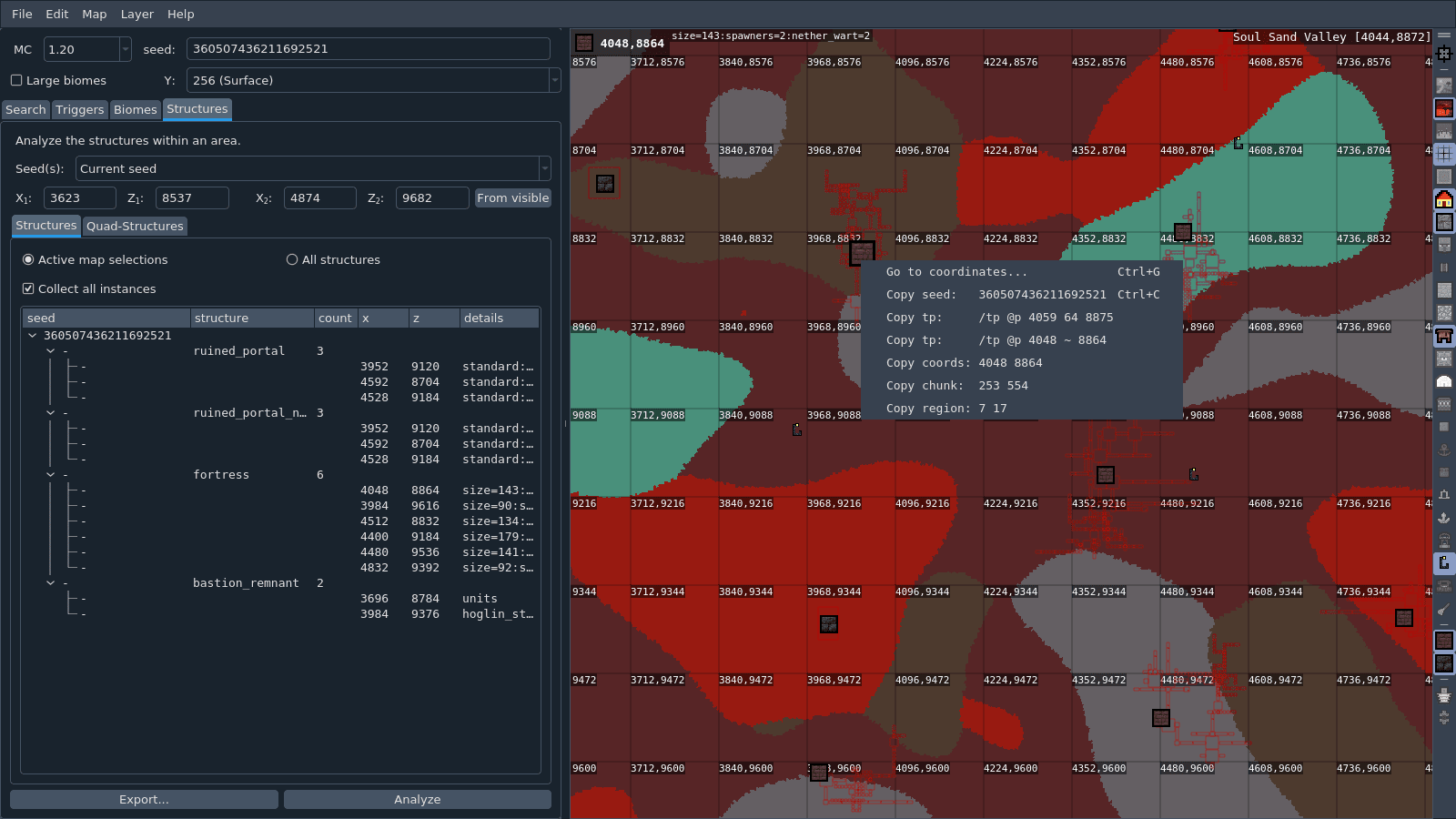This screenshot has width=1456, height=819.
Task: Toggle the brush trail ruins icon
Action: pos(1444,609)
